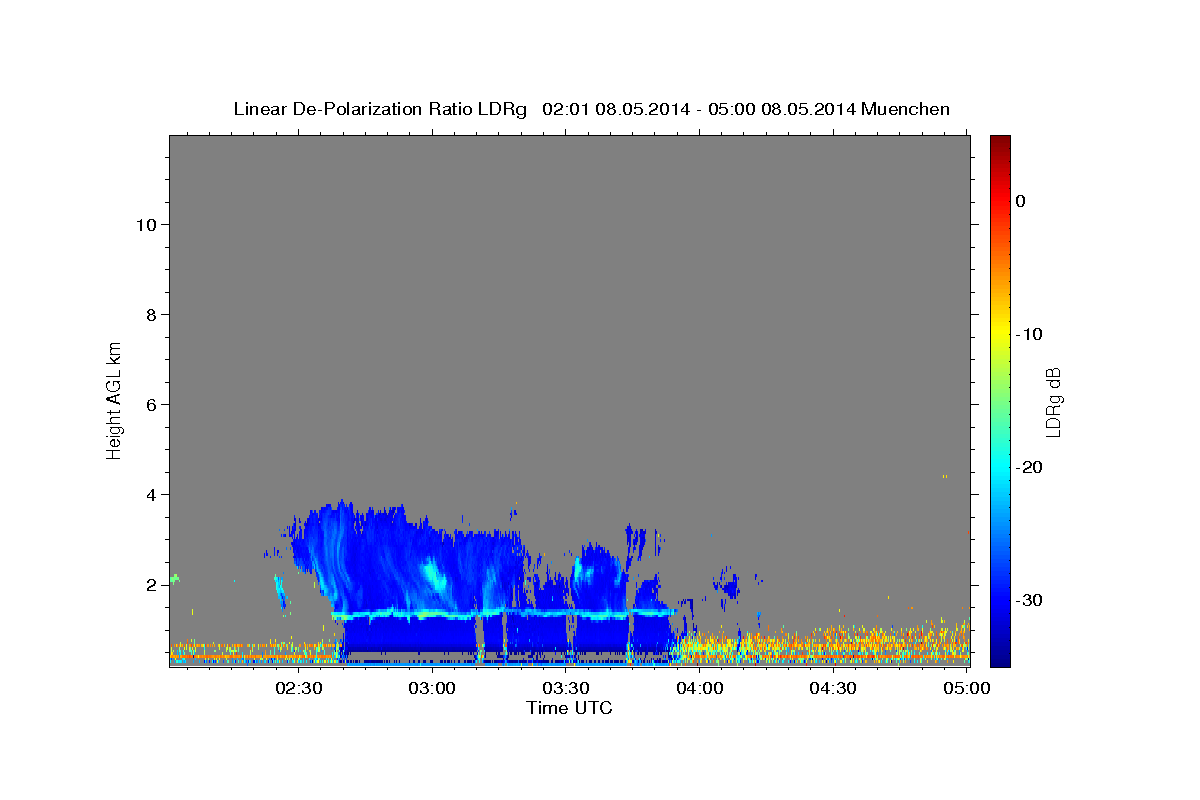
Task: Click the height tick label 2
Action: click(x=151, y=585)
